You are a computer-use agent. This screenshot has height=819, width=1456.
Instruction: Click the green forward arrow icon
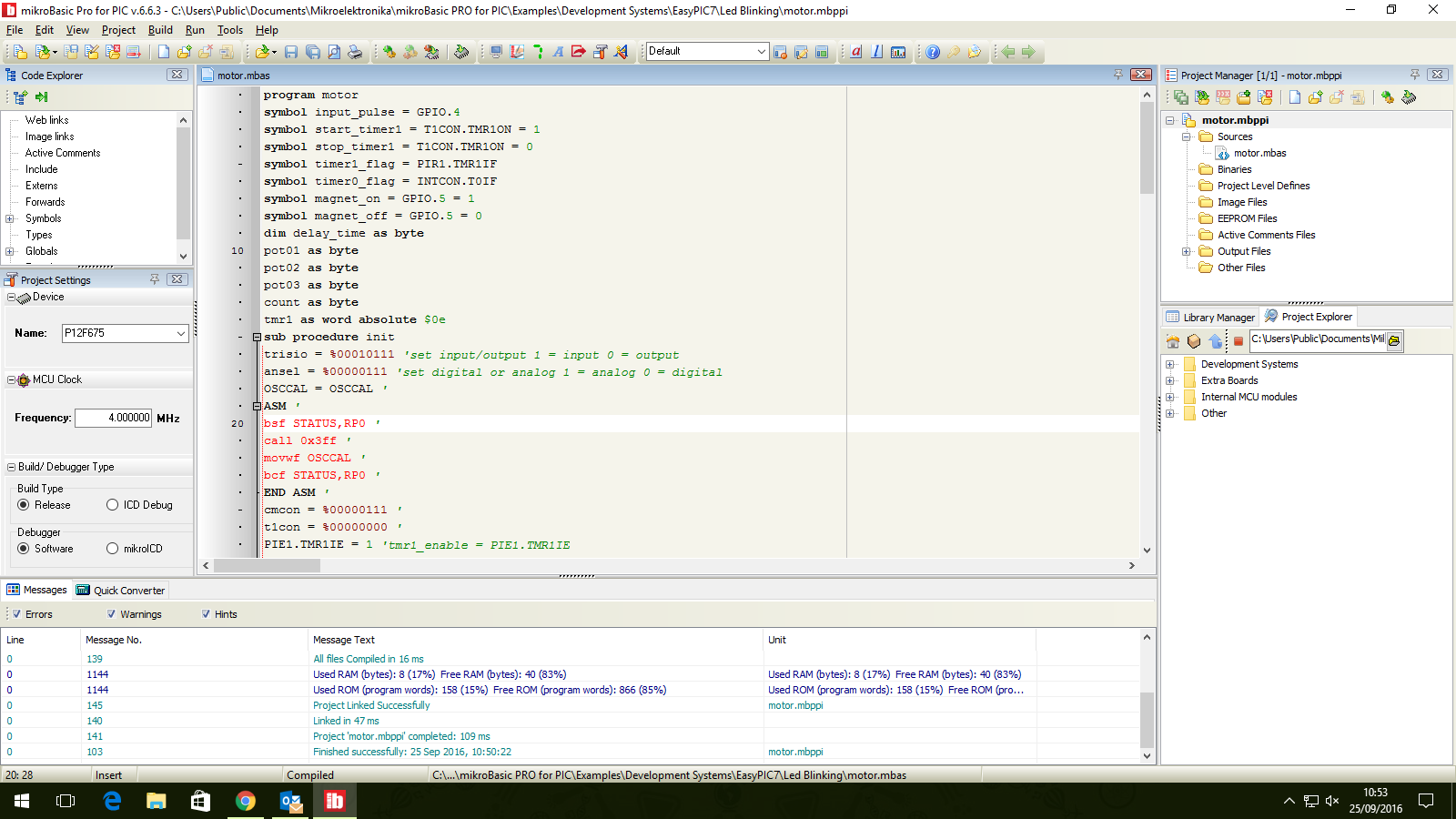[x=1028, y=52]
